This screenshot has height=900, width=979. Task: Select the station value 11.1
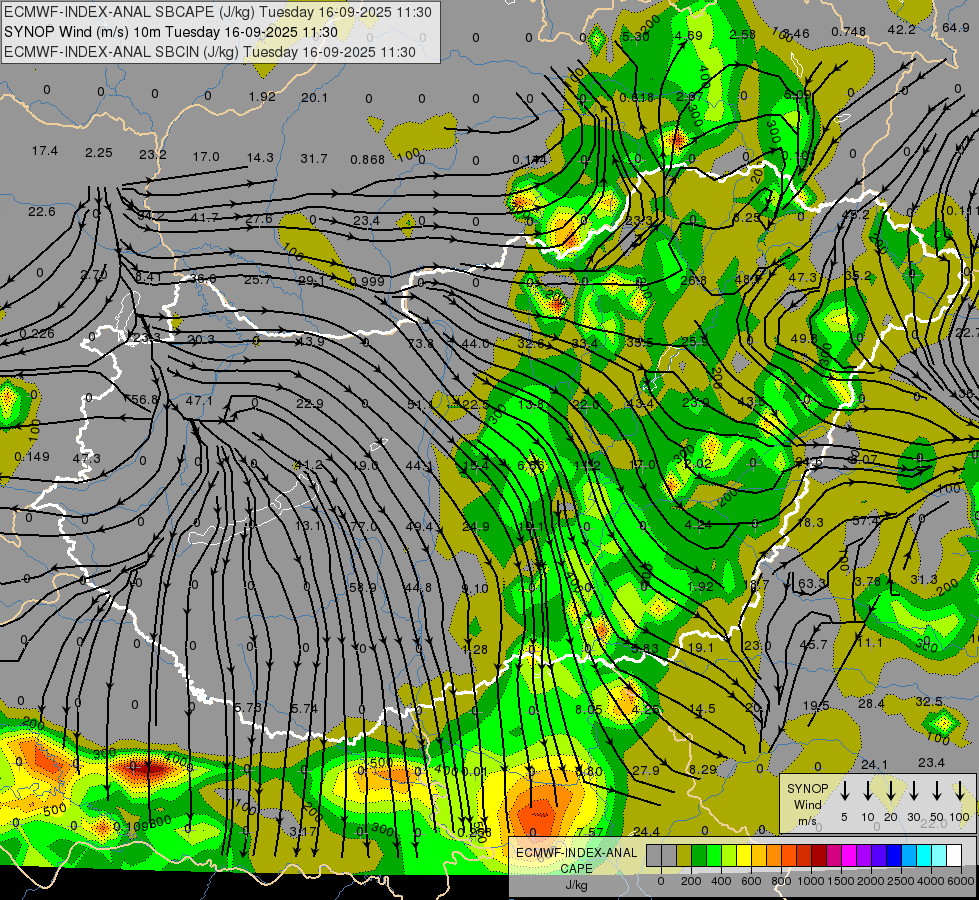[869, 643]
